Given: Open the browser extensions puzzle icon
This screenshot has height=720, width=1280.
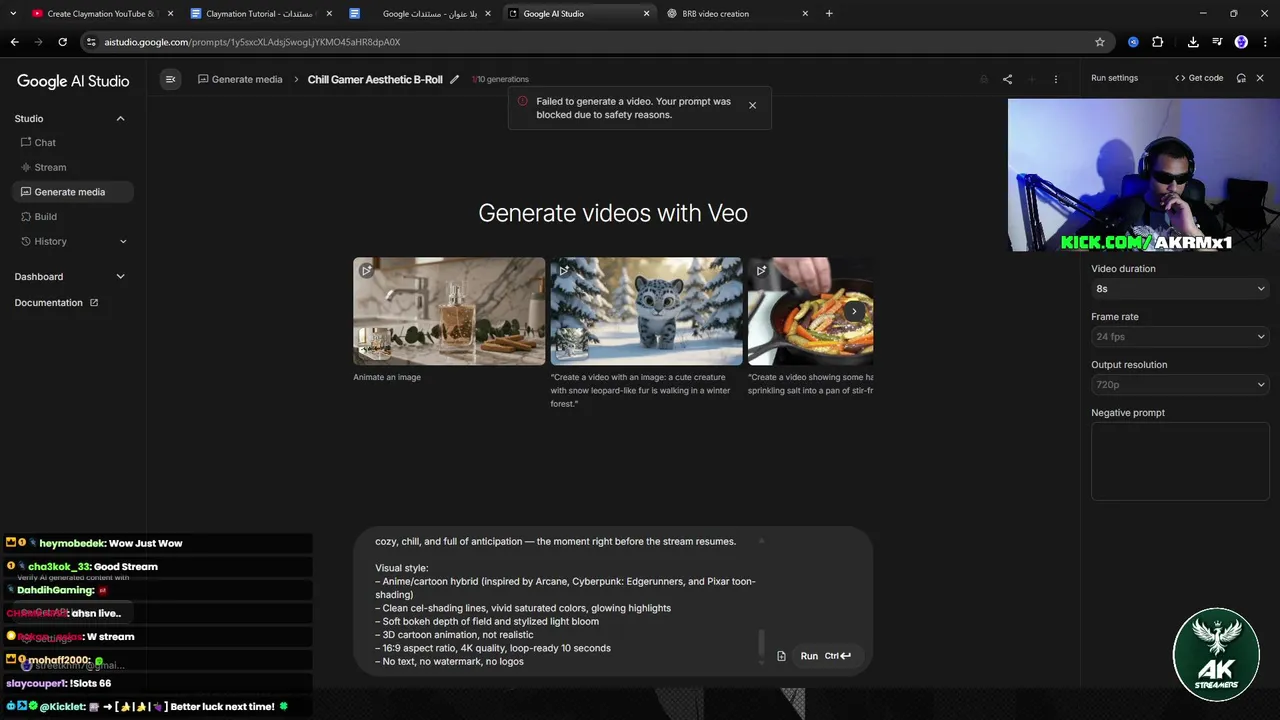Looking at the screenshot, I should [x=1157, y=42].
